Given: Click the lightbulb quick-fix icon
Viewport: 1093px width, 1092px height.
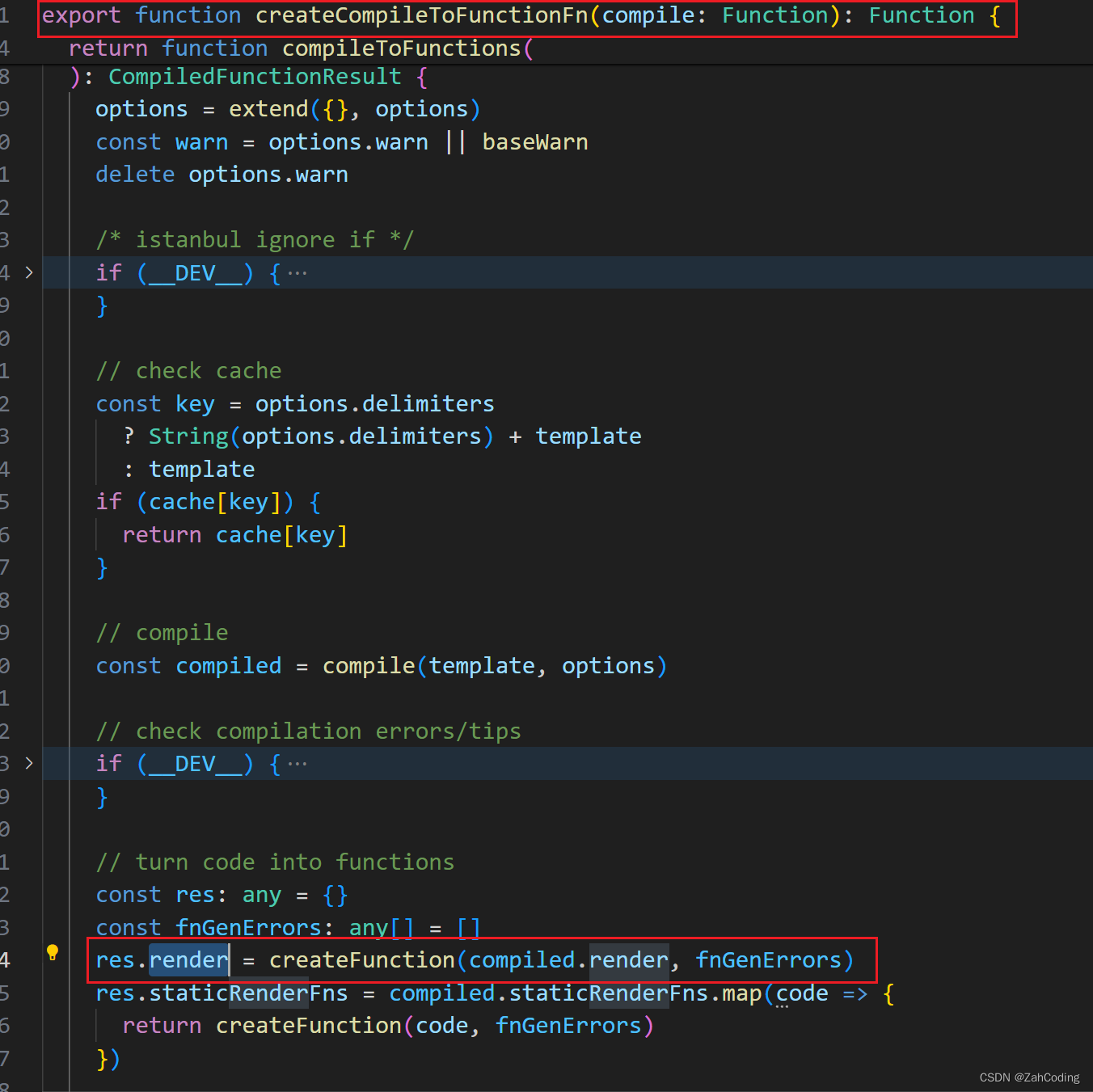Looking at the screenshot, I should click(x=53, y=952).
